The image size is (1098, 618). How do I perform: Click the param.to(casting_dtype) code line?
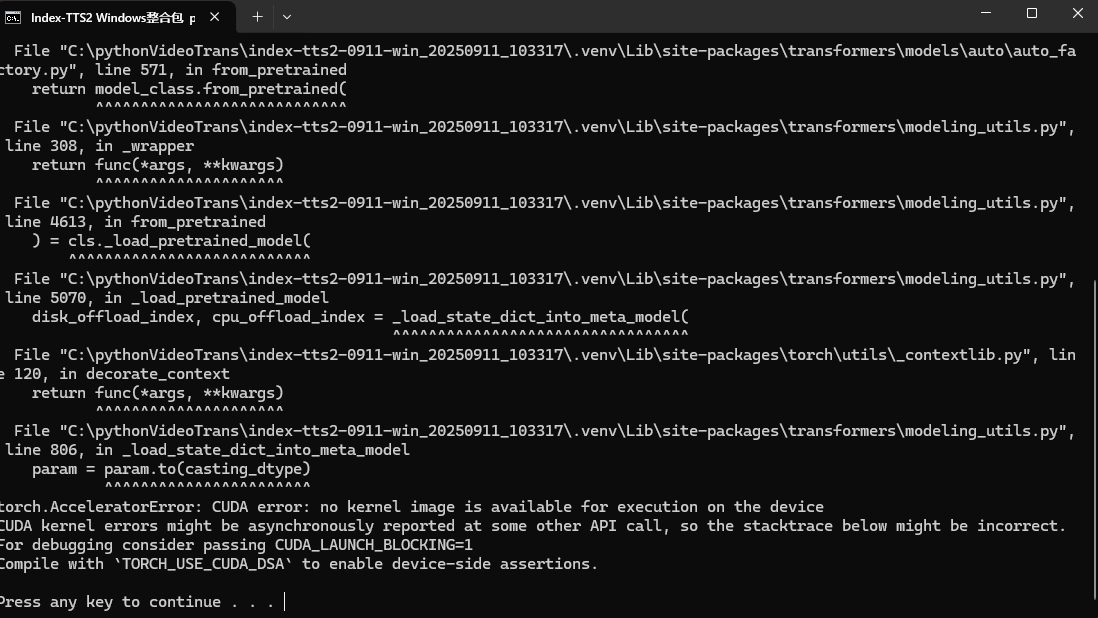coord(171,469)
